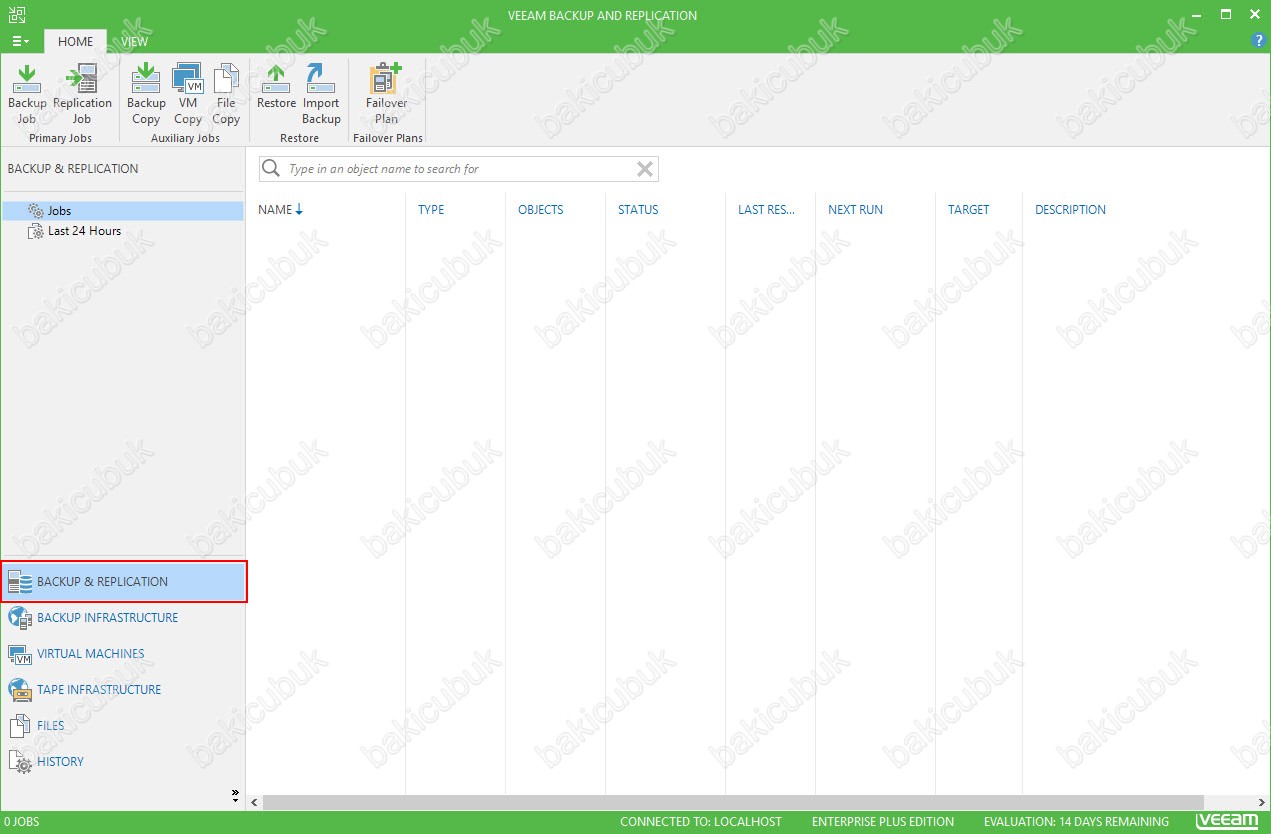This screenshot has height=834, width=1271.
Task: Sort jobs by NEXT RUN column
Action: coord(855,210)
